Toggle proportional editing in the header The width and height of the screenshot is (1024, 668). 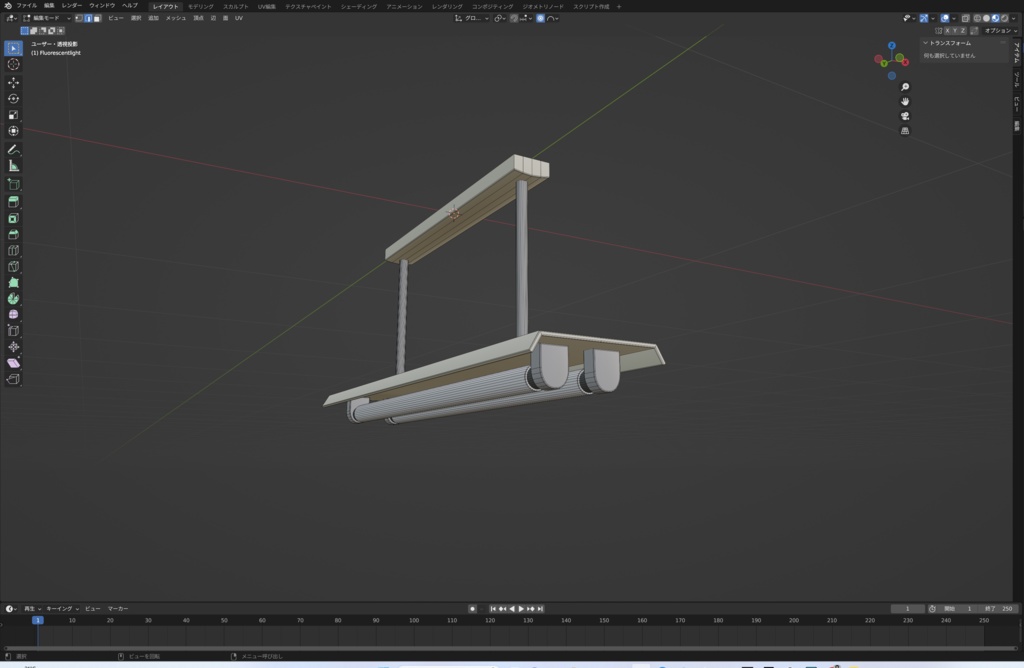(x=540, y=19)
